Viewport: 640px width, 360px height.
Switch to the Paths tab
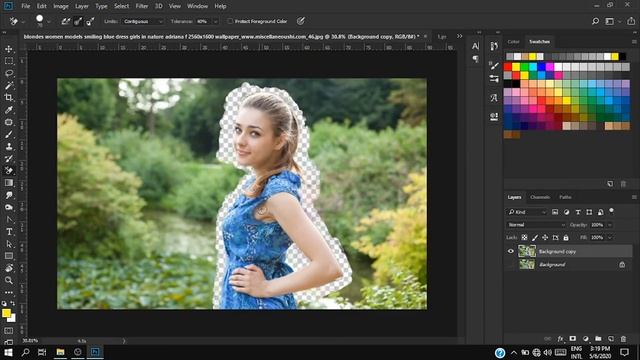coord(565,197)
